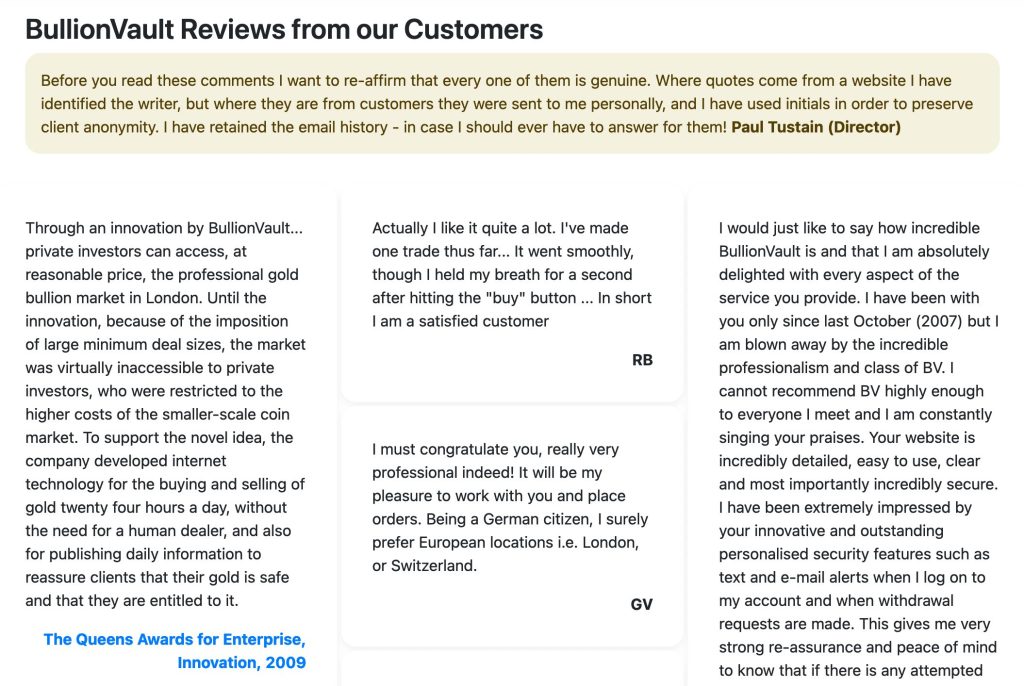This screenshot has width=1024, height=686.
Task: Click "or Switzerland." in the GV review
Action: (x=423, y=566)
